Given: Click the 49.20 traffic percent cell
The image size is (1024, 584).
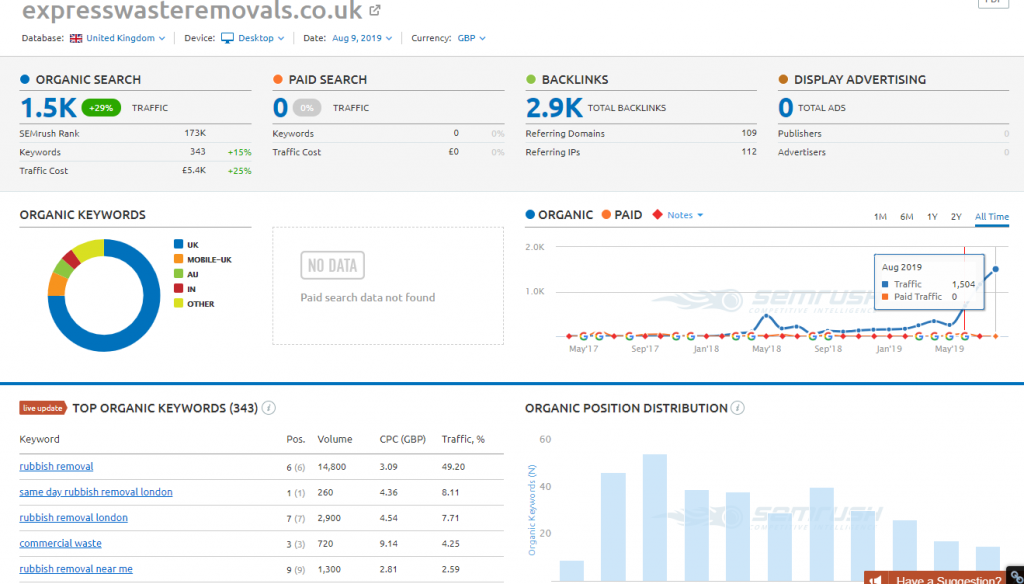Looking at the screenshot, I should pos(453,466).
